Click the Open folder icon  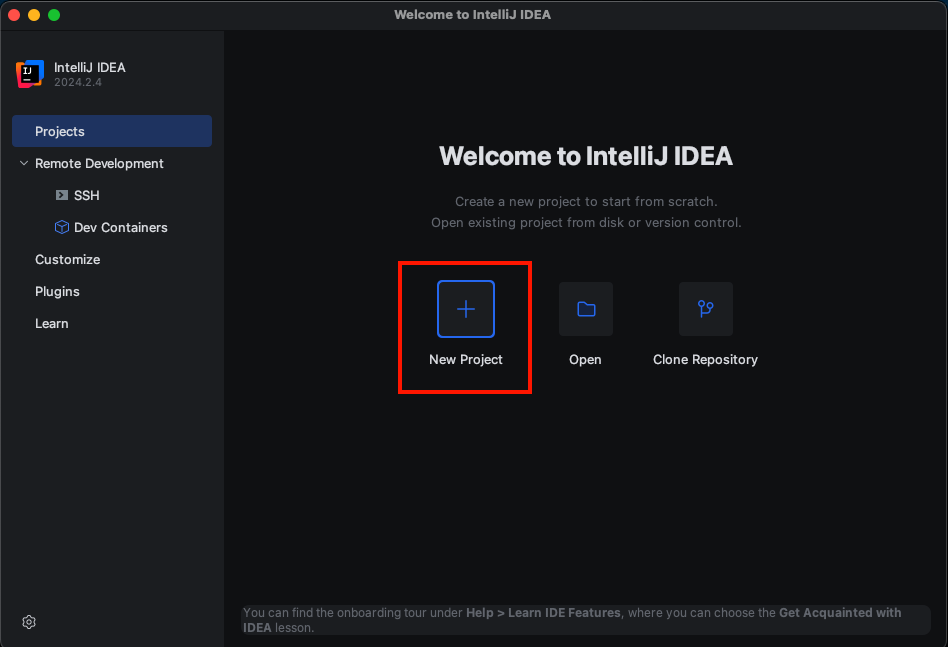pyautogui.click(x=585, y=309)
